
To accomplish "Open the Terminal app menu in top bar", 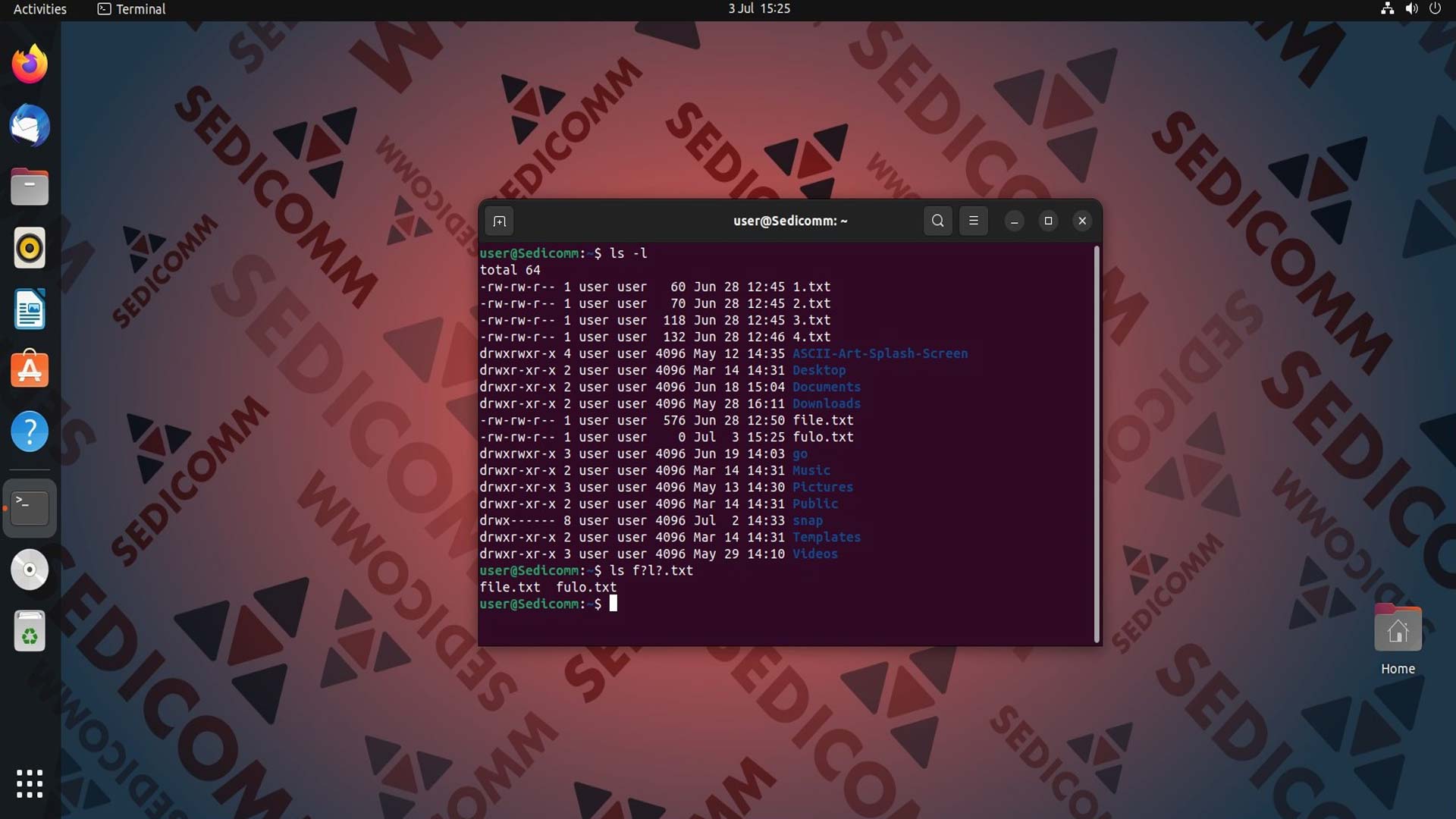I will click(131, 9).
